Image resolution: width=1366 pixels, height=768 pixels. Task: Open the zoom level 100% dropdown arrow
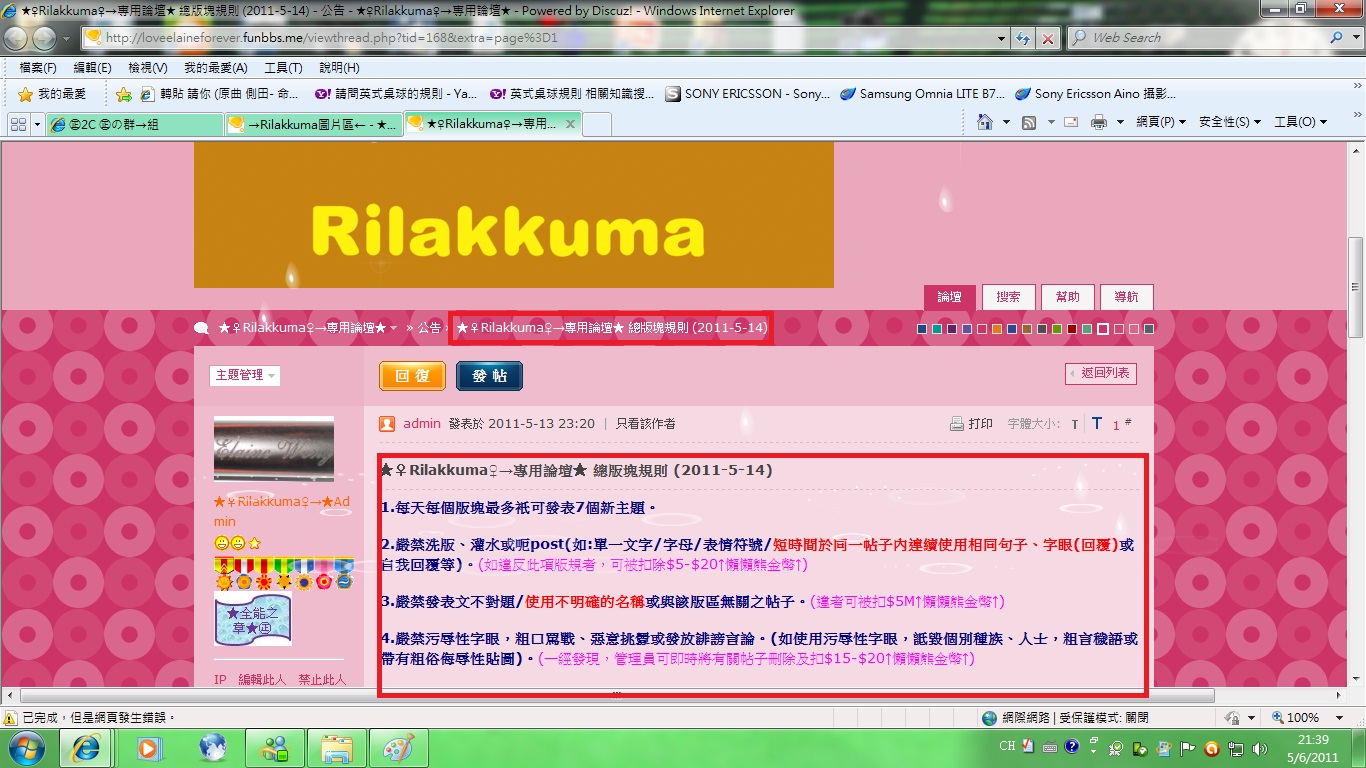point(1340,717)
